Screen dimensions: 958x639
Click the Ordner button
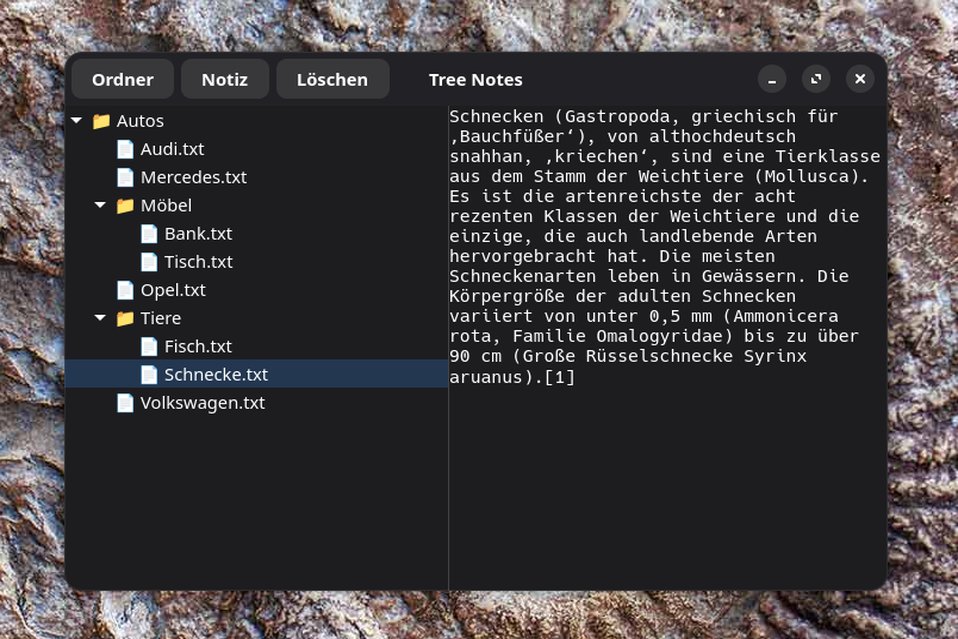[x=123, y=79]
